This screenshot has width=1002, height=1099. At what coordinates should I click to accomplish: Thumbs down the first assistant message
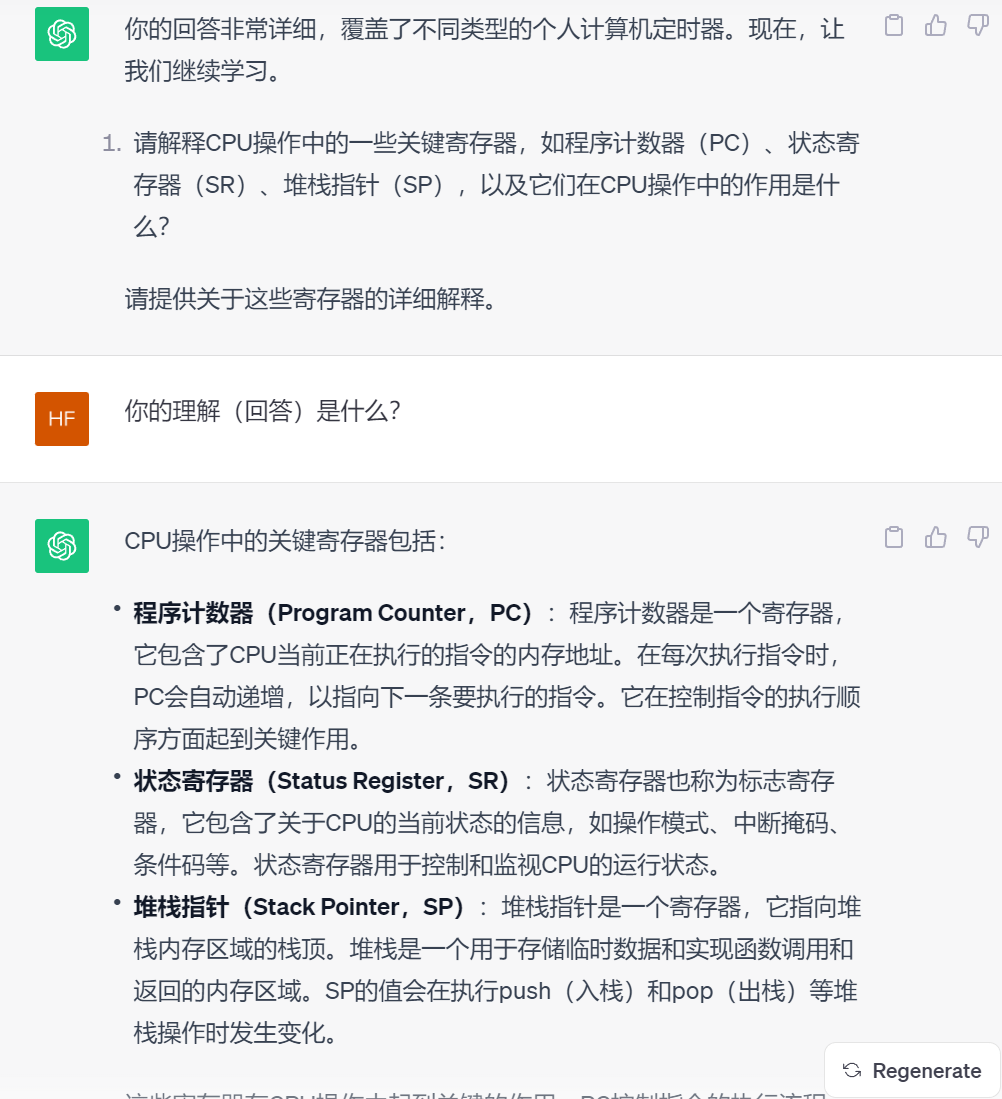[x=977, y=26]
